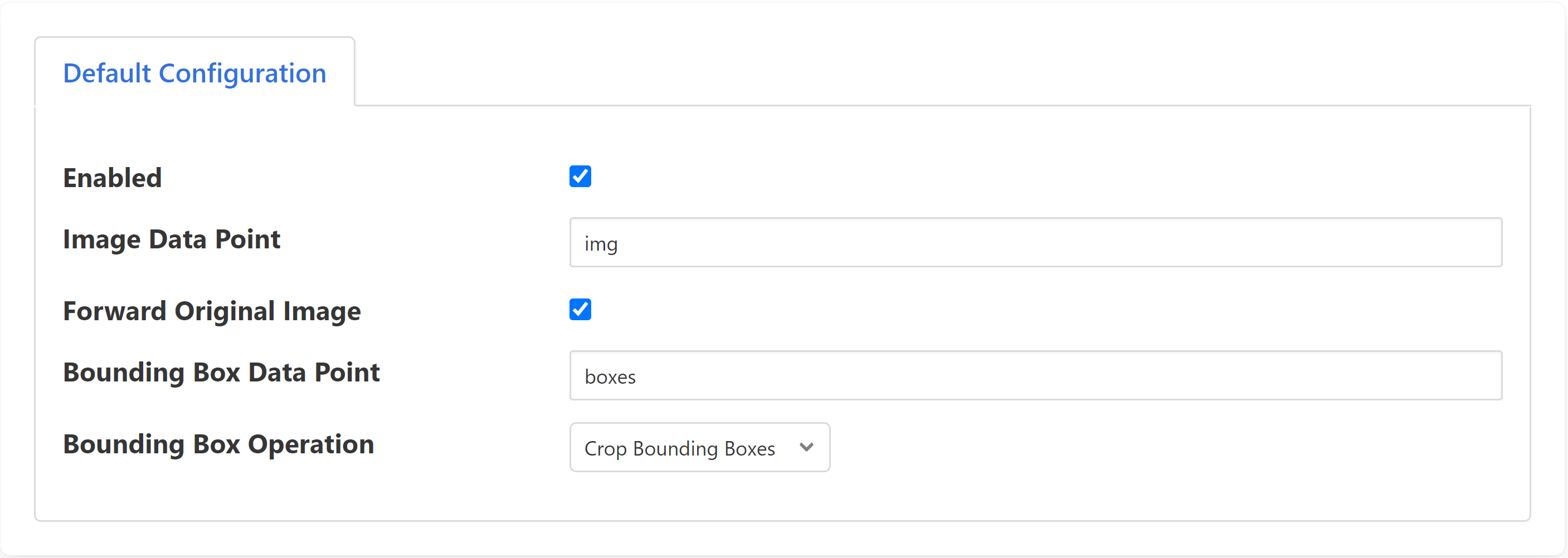
Task: Click the Image Data Point label
Action: [x=172, y=239]
